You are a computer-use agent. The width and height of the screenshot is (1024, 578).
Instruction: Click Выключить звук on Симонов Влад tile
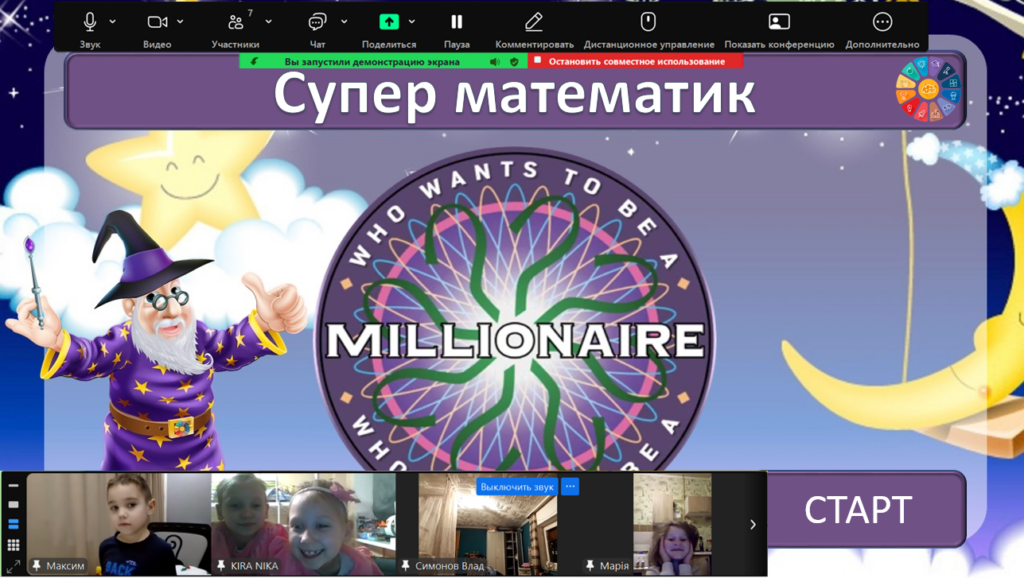pos(517,487)
